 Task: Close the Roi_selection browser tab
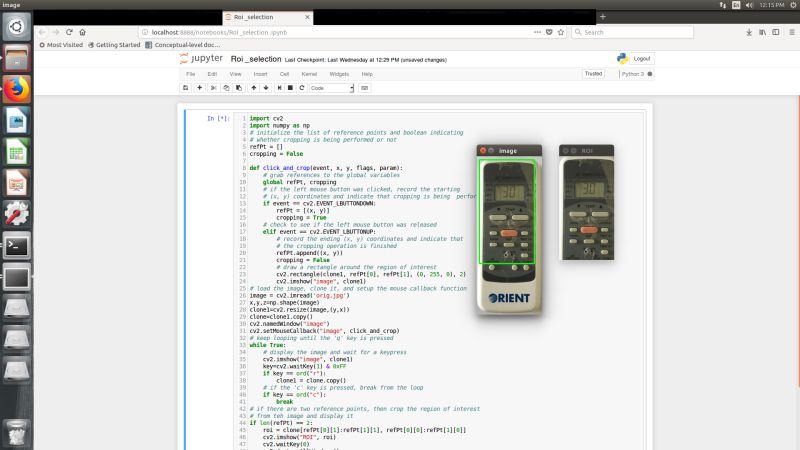(307, 17)
